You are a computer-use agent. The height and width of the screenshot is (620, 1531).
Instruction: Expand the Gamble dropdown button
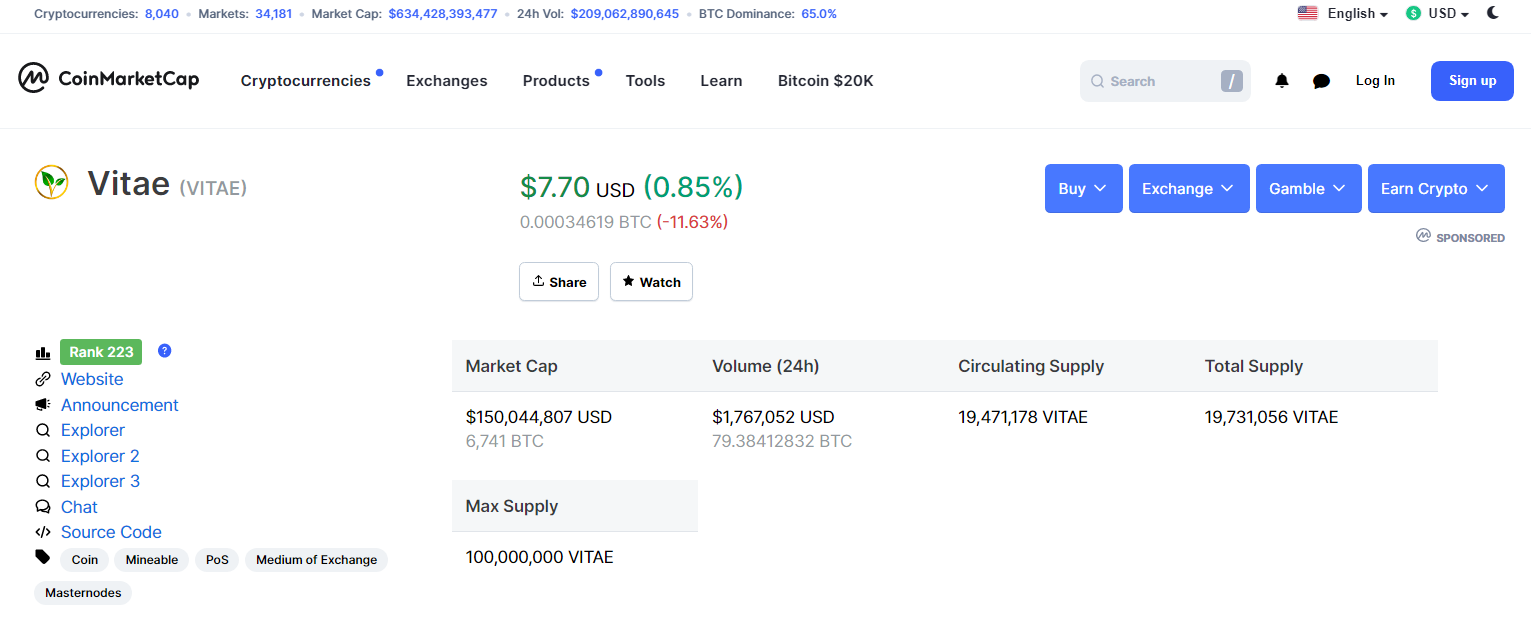click(x=1309, y=188)
